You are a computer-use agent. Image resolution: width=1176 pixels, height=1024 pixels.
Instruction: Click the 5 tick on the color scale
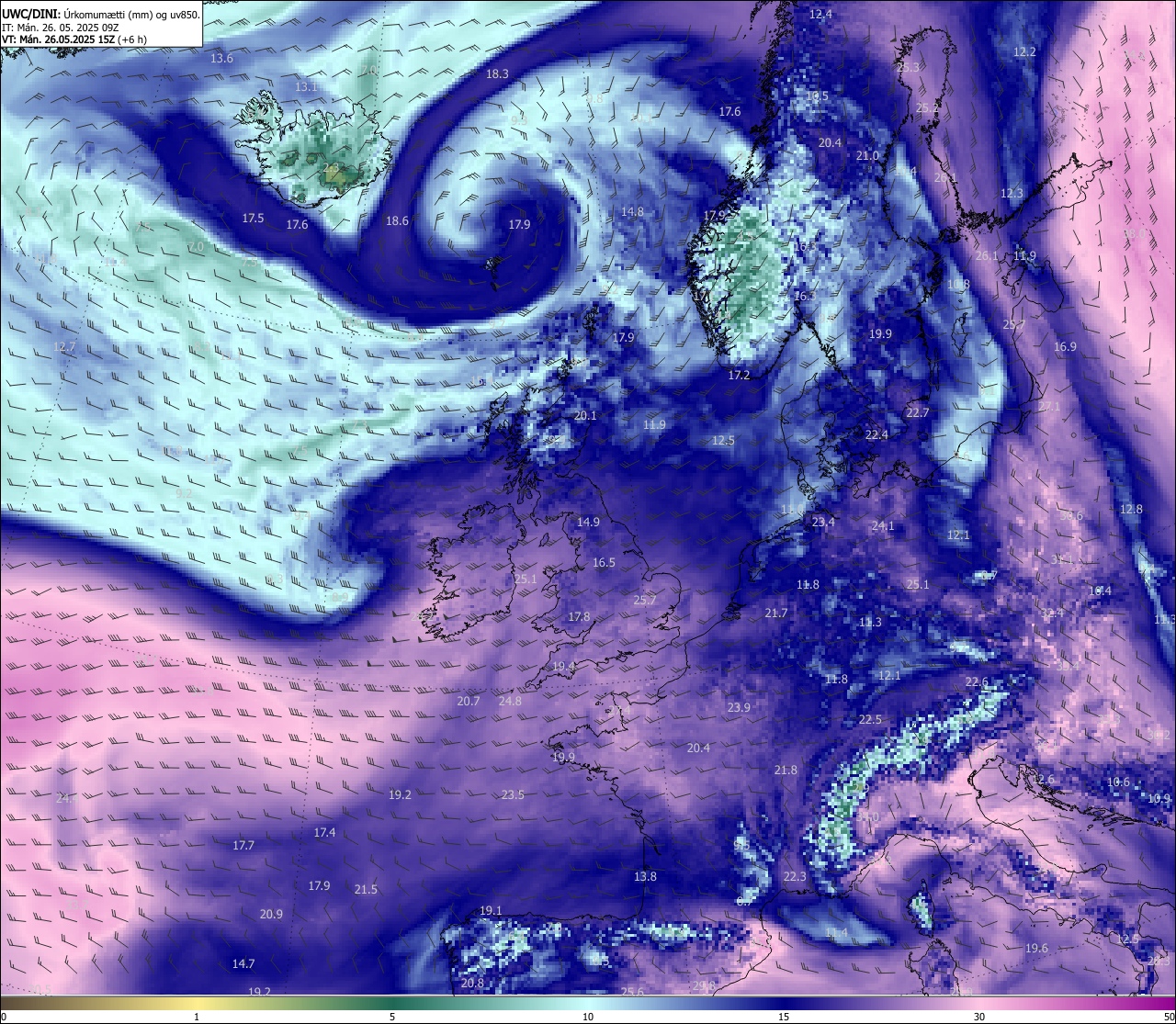[392, 1017]
